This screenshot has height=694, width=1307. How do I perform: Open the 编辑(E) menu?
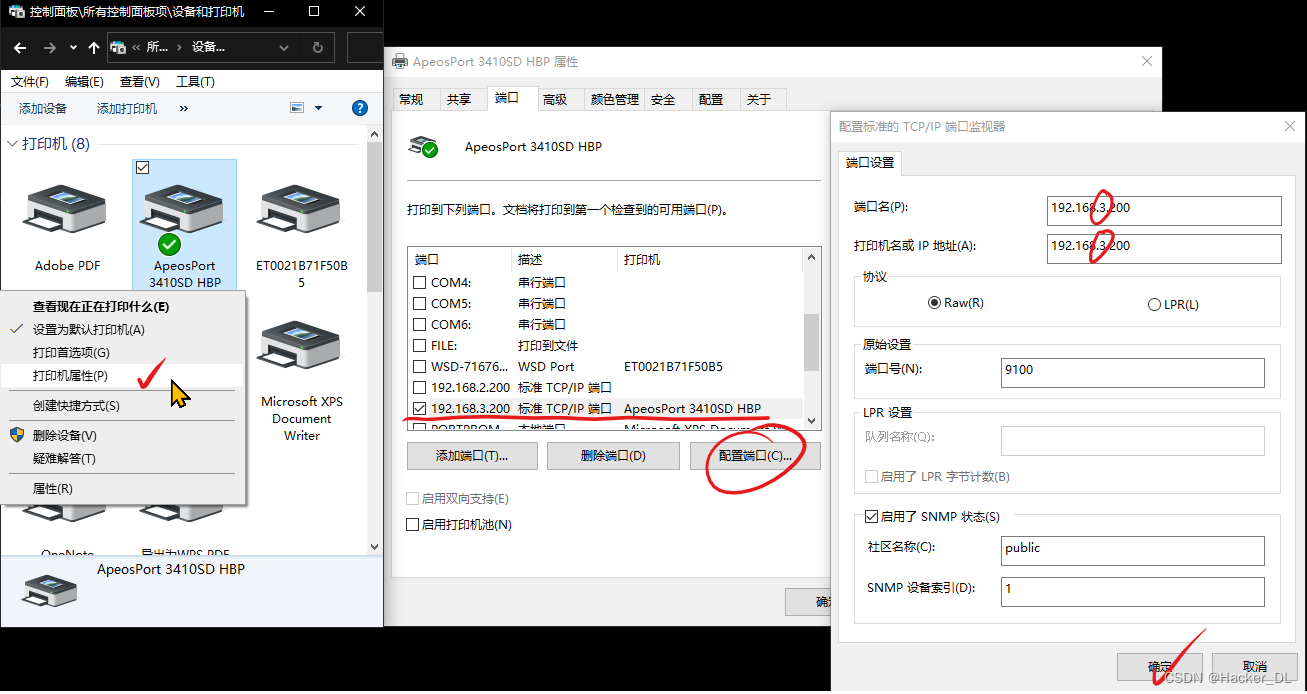tap(84, 82)
